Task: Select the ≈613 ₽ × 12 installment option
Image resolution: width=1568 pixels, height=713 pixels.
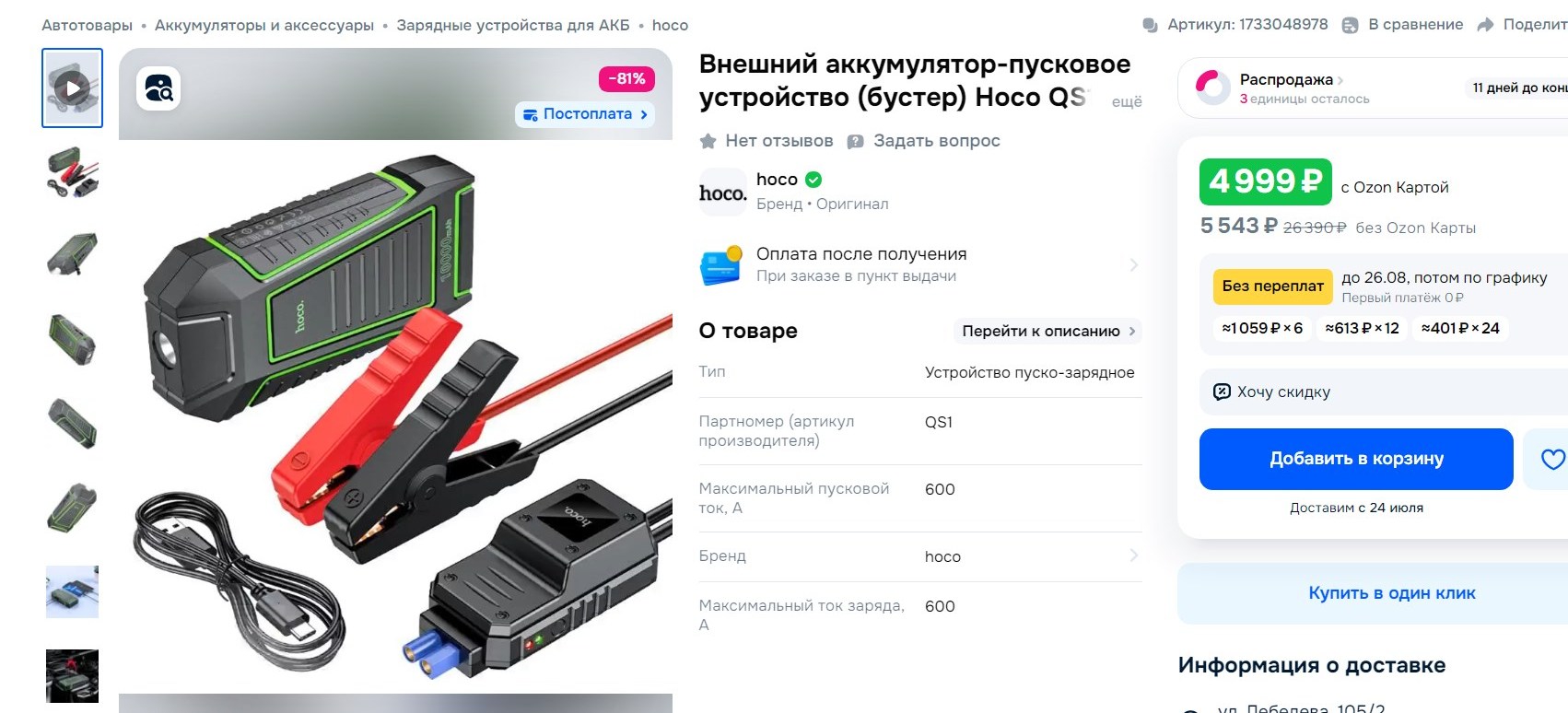Action: pos(1362,328)
